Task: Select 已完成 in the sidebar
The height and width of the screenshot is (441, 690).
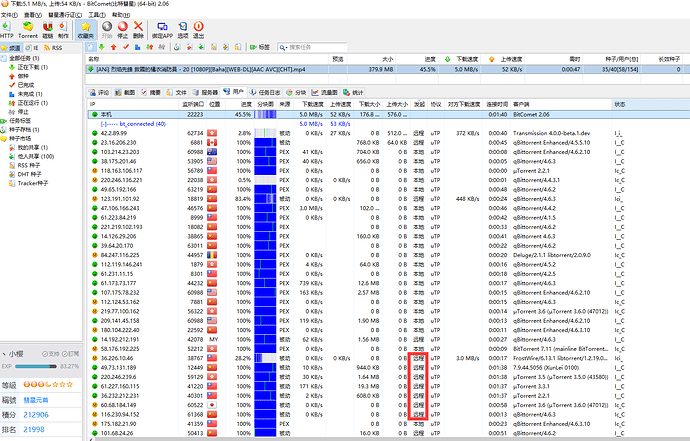Action: pos(22,85)
